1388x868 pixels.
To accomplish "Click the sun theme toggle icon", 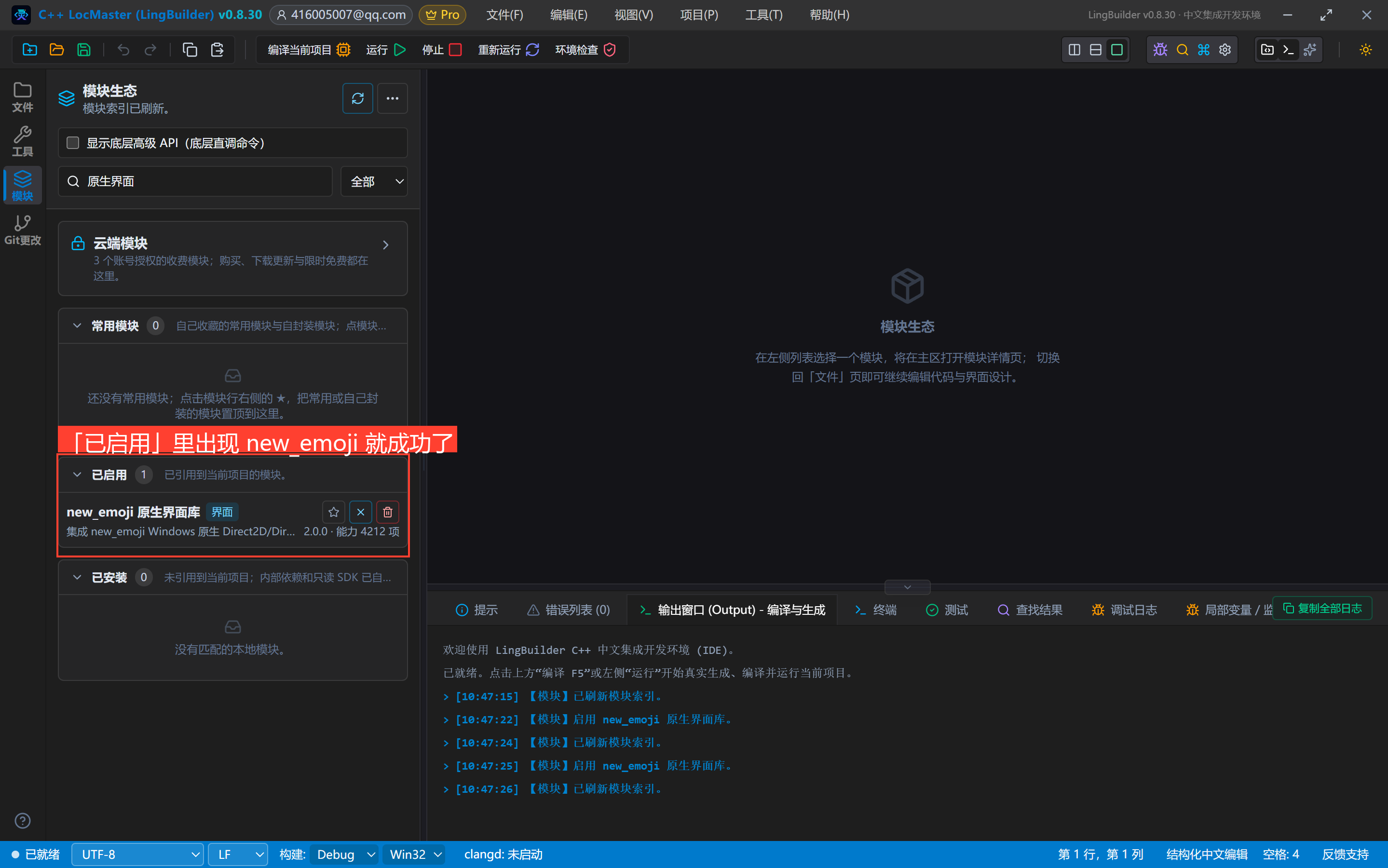I will point(1365,50).
